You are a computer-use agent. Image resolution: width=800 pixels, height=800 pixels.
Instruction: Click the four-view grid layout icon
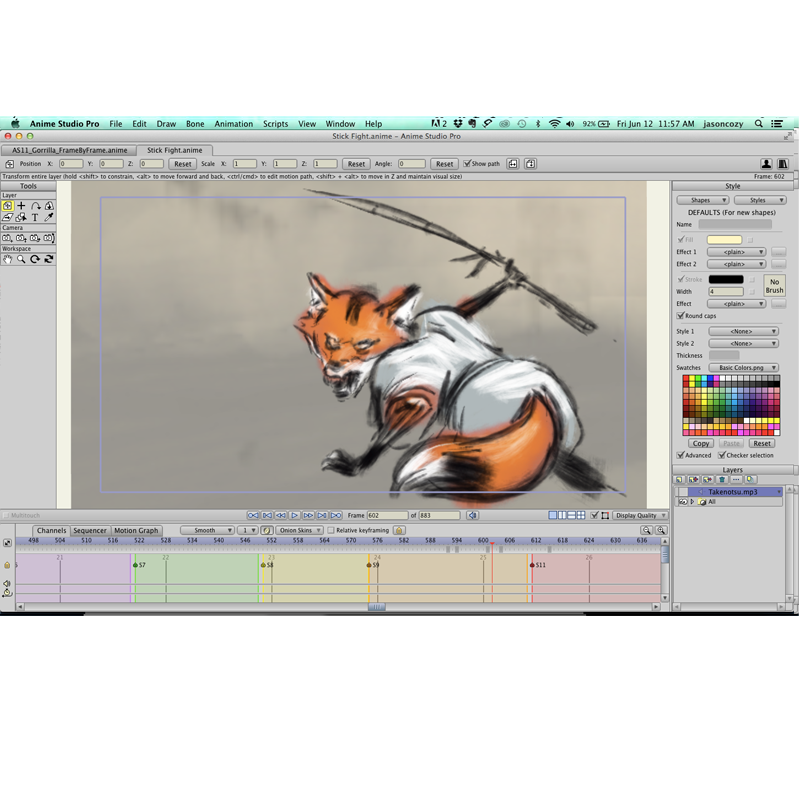coord(581,515)
